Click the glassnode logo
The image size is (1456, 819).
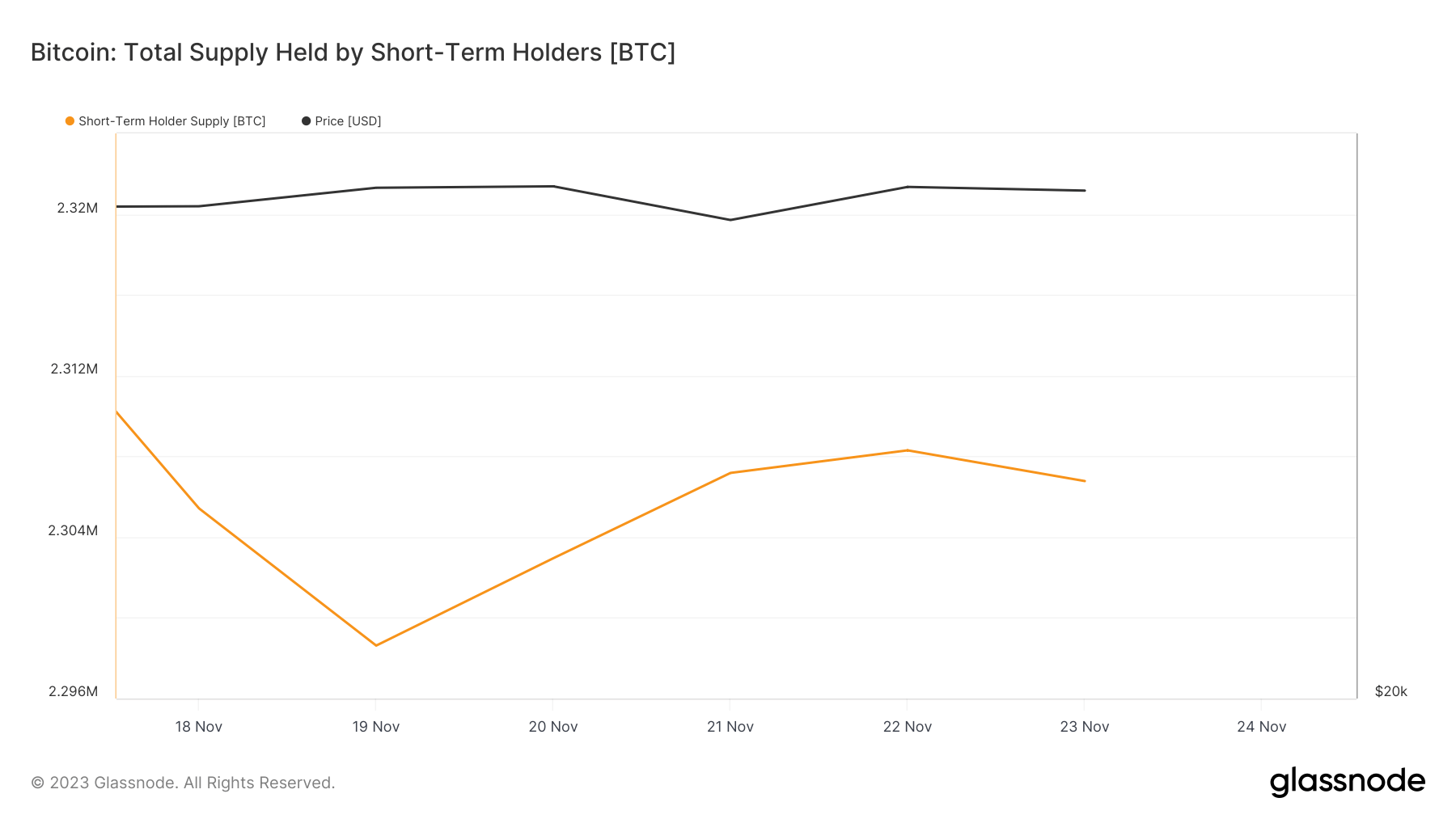[1347, 782]
